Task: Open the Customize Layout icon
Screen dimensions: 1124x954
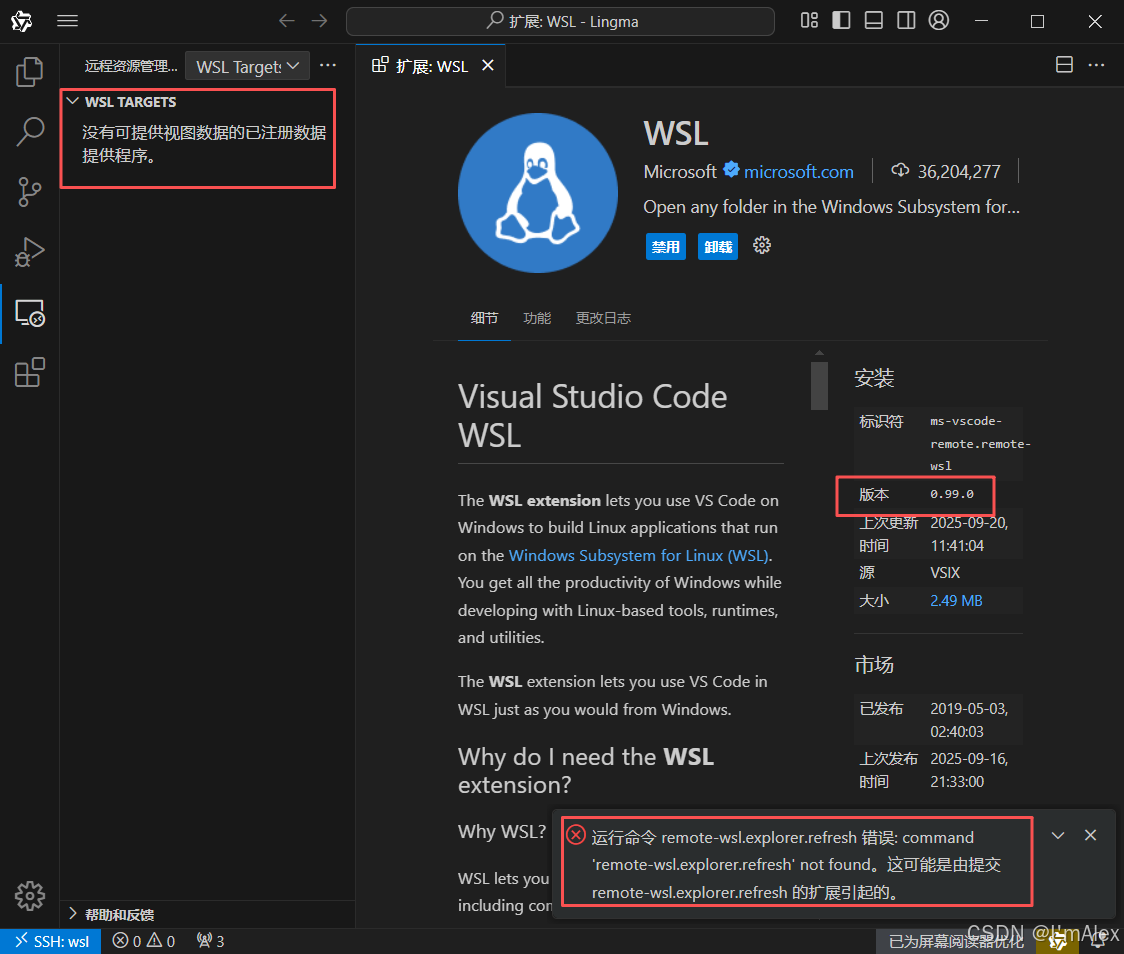Action: 809,21
